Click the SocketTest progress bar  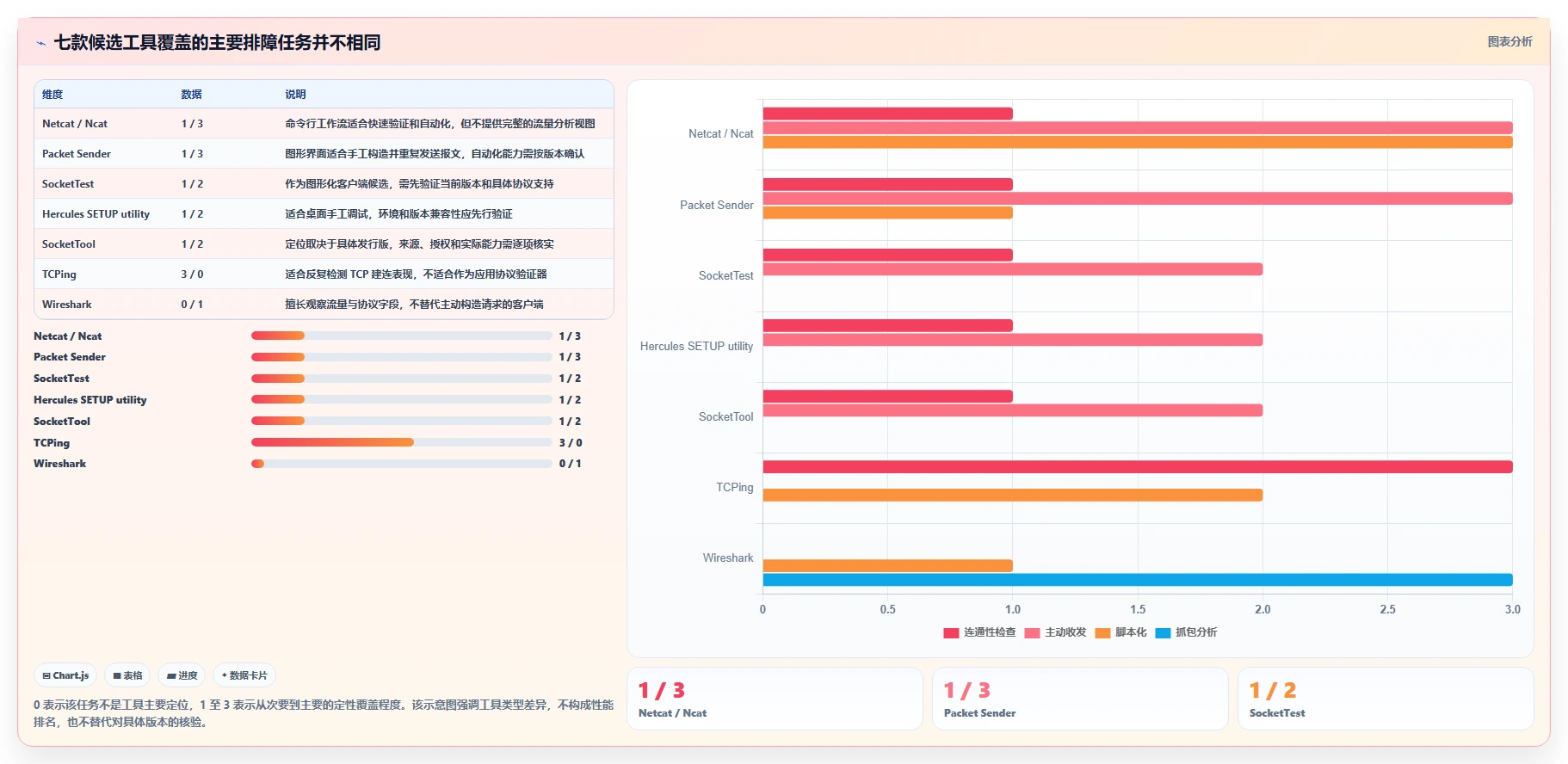[401, 379]
